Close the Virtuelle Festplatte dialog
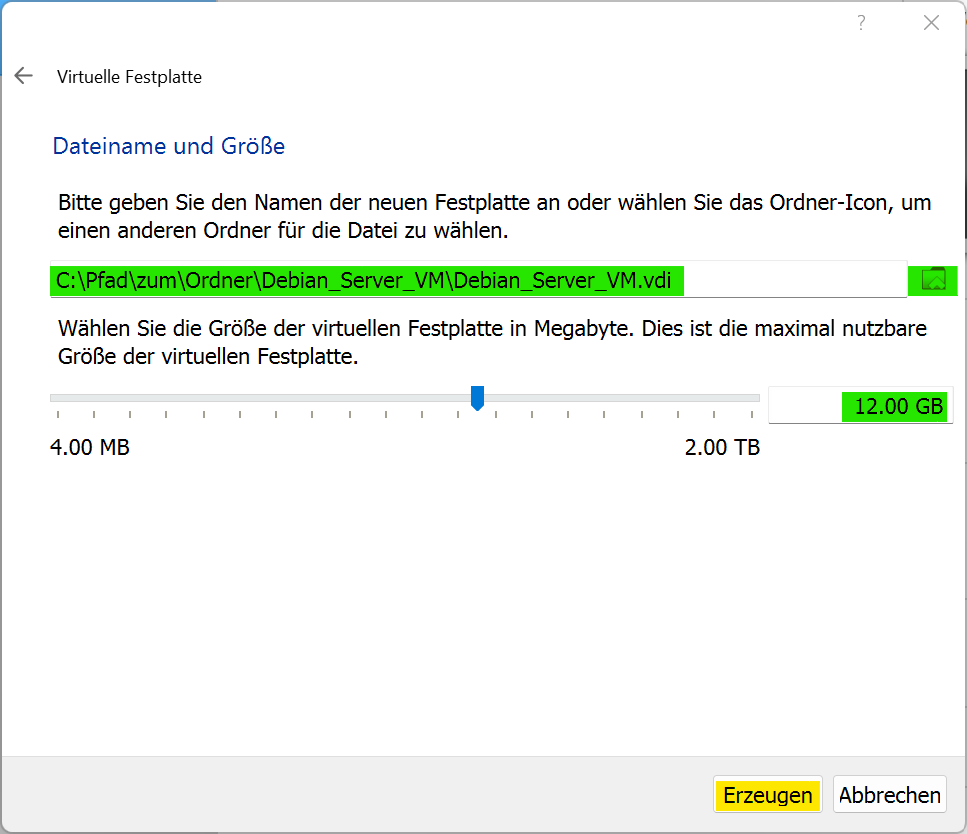 [931, 23]
